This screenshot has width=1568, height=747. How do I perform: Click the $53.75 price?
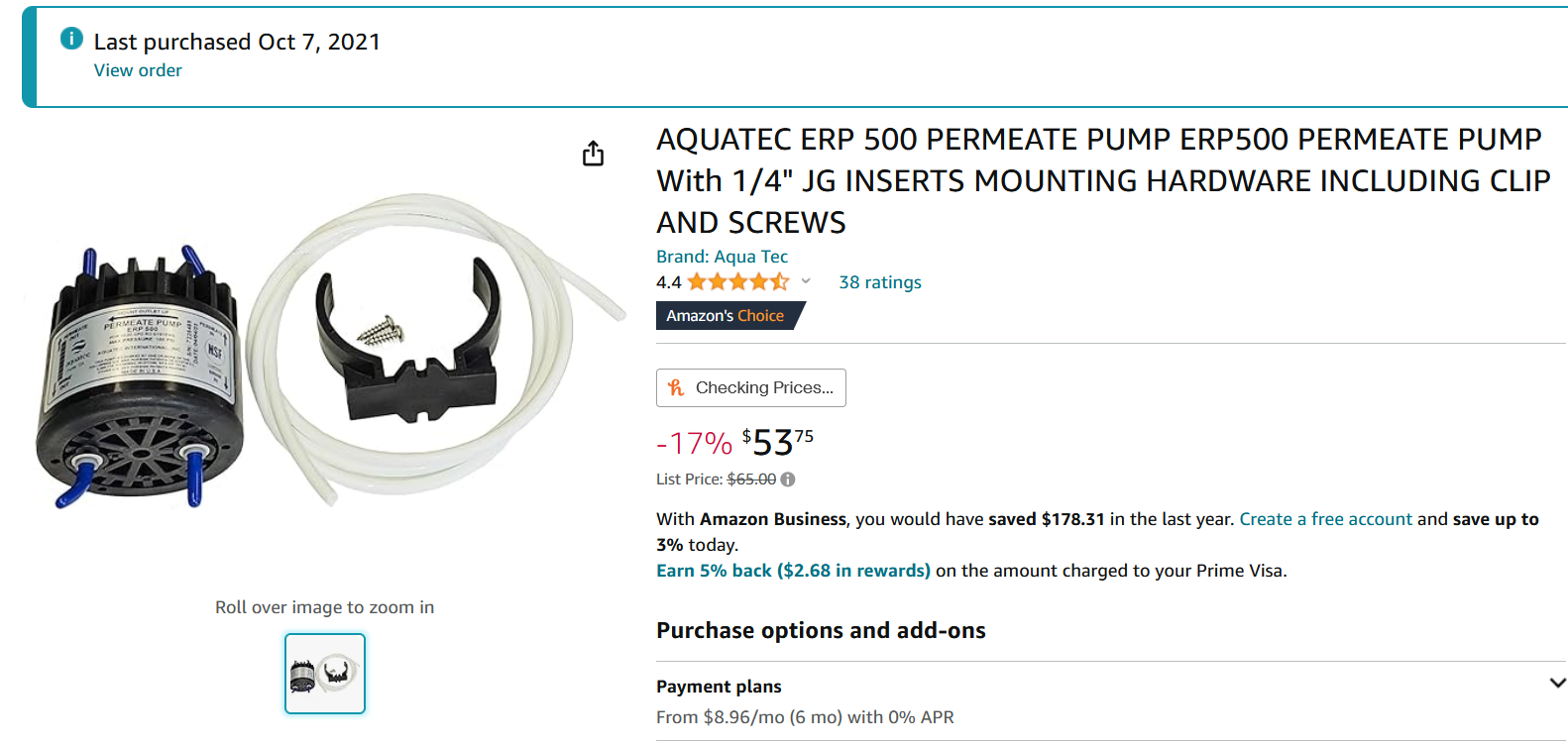[x=778, y=442]
